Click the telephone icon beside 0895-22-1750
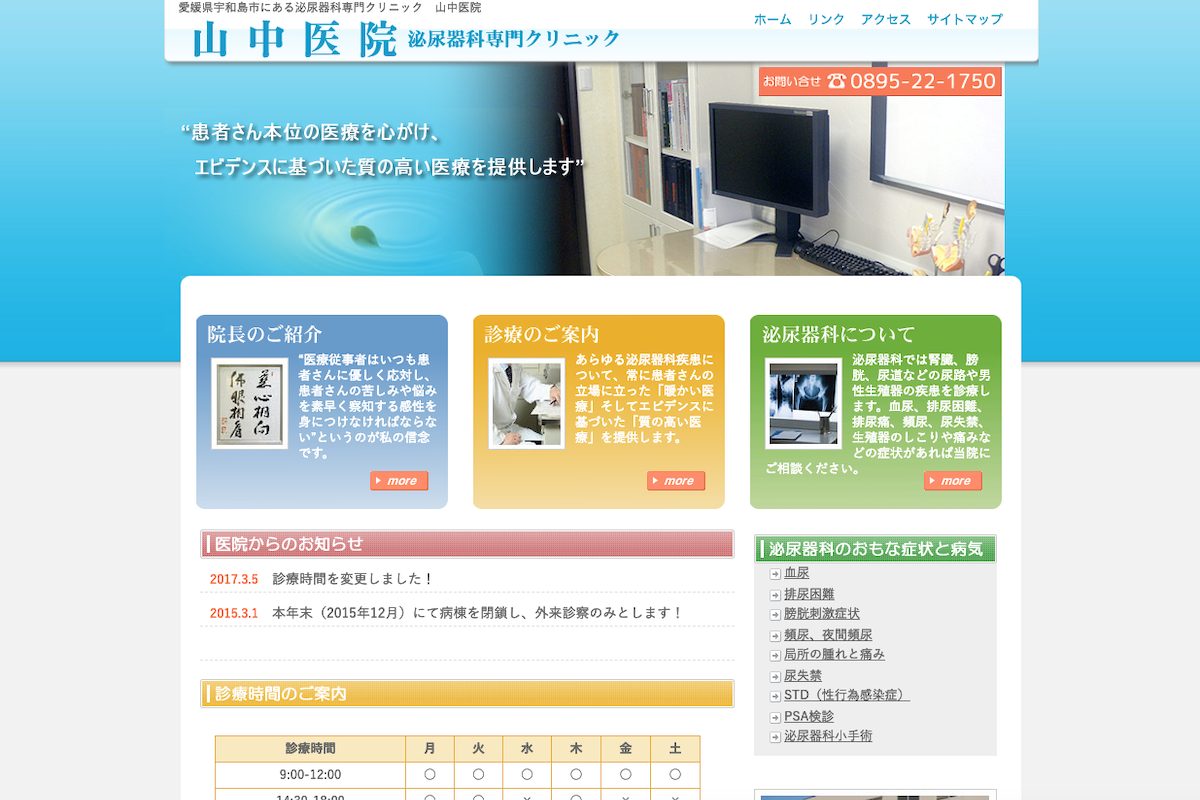The image size is (1200, 800). [838, 80]
